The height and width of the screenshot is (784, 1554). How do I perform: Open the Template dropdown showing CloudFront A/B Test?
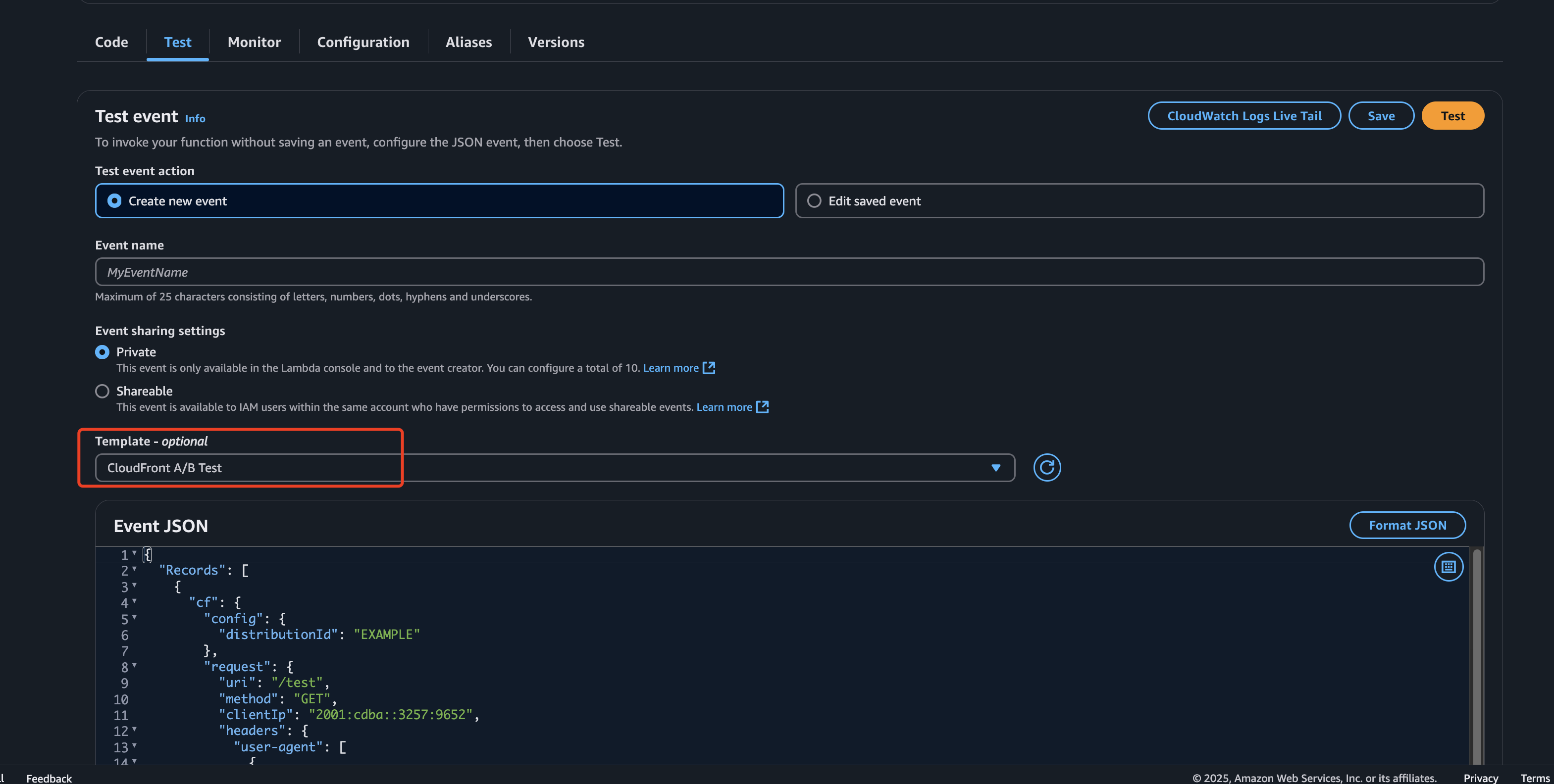554,467
